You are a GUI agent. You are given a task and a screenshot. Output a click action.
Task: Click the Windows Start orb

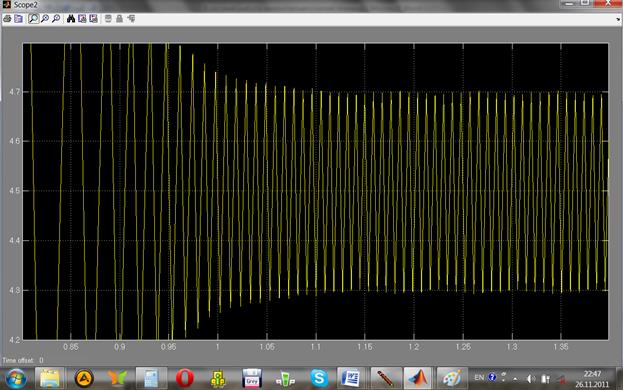(x=16, y=378)
